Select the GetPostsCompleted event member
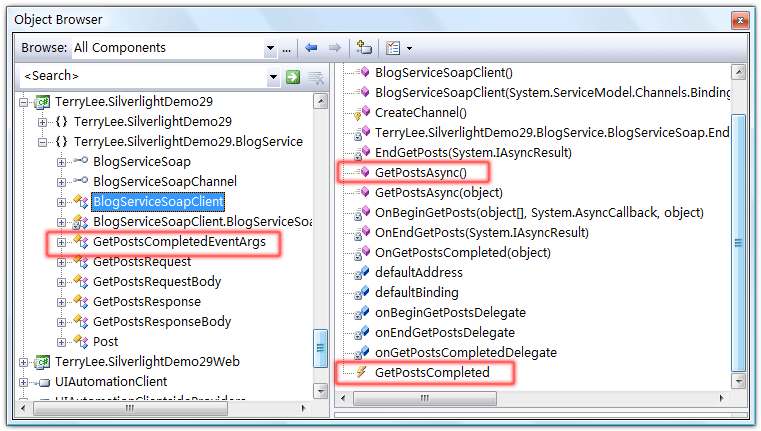Image resolution: width=761 pixels, height=431 pixels. coord(432,372)
